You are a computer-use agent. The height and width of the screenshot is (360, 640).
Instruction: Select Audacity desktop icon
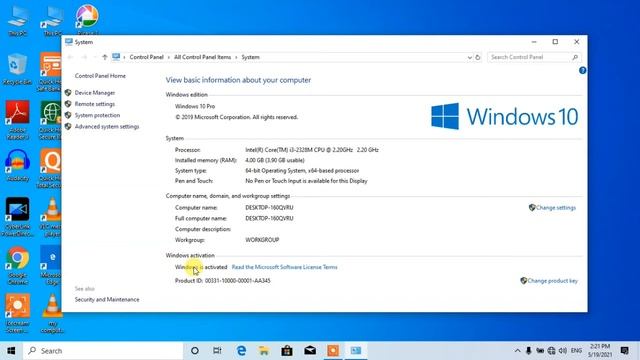pos(17,165)
